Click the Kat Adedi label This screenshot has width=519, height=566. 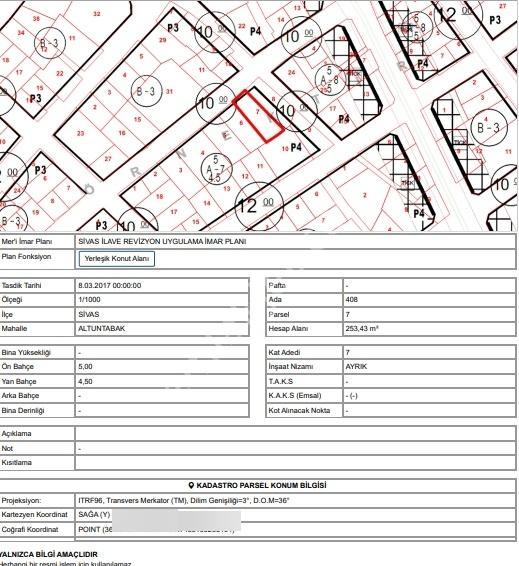click(x=284, y=352)
